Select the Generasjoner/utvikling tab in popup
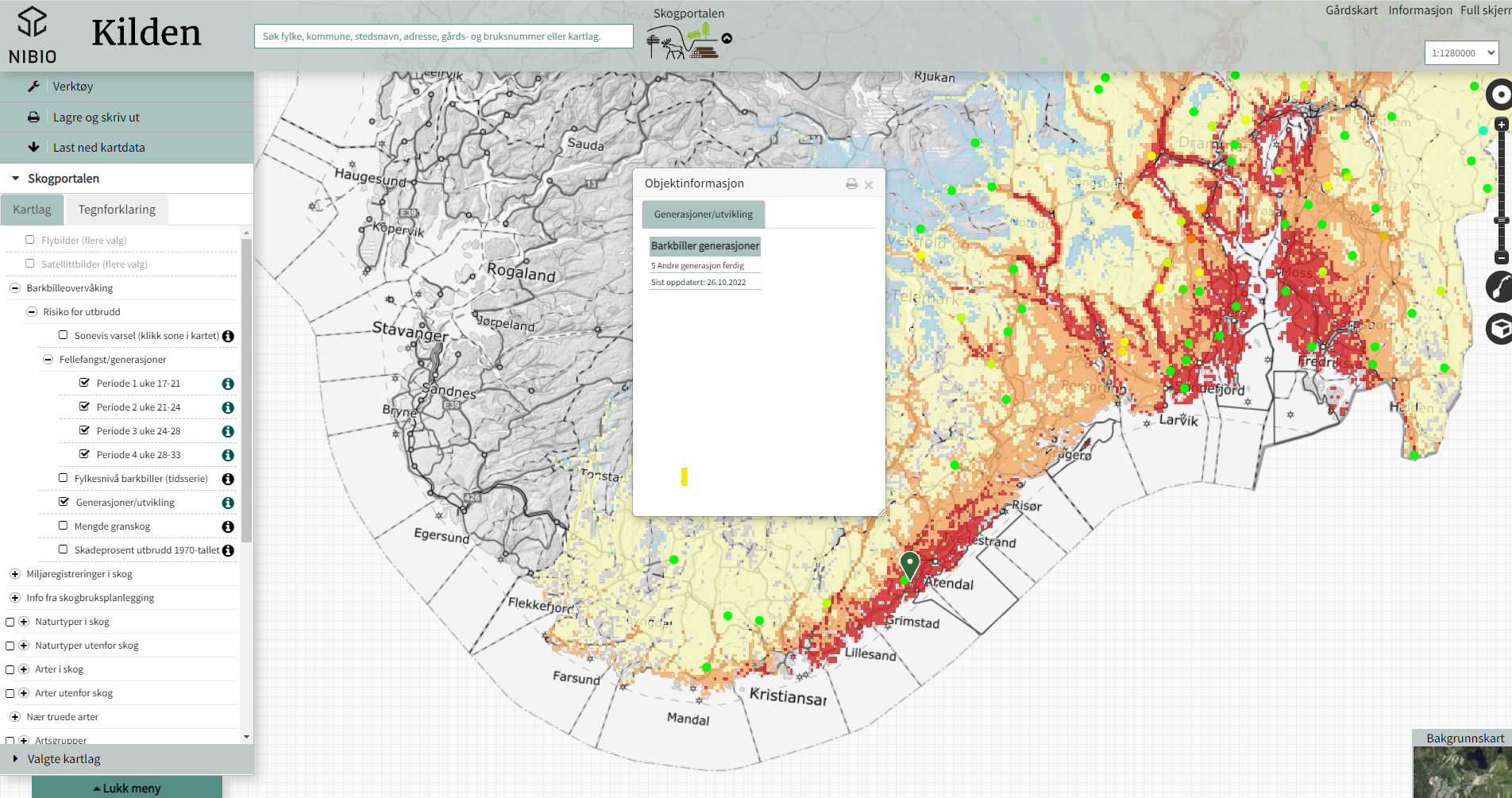Viewport: 1512px width, 798px height. point(704,214)
